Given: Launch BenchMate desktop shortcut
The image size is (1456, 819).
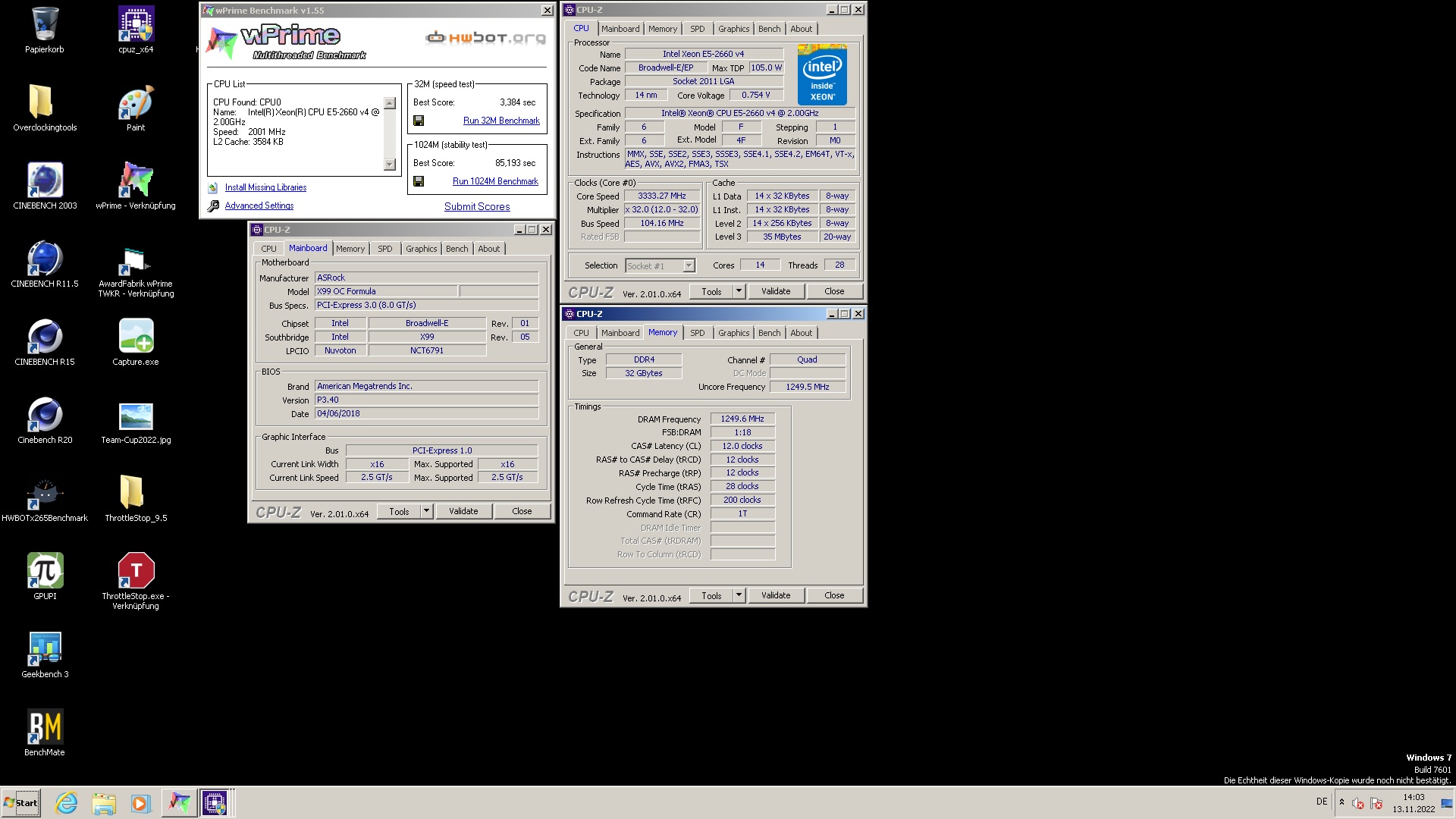Looking at the screenshot, I should click(x=45, y=733).
